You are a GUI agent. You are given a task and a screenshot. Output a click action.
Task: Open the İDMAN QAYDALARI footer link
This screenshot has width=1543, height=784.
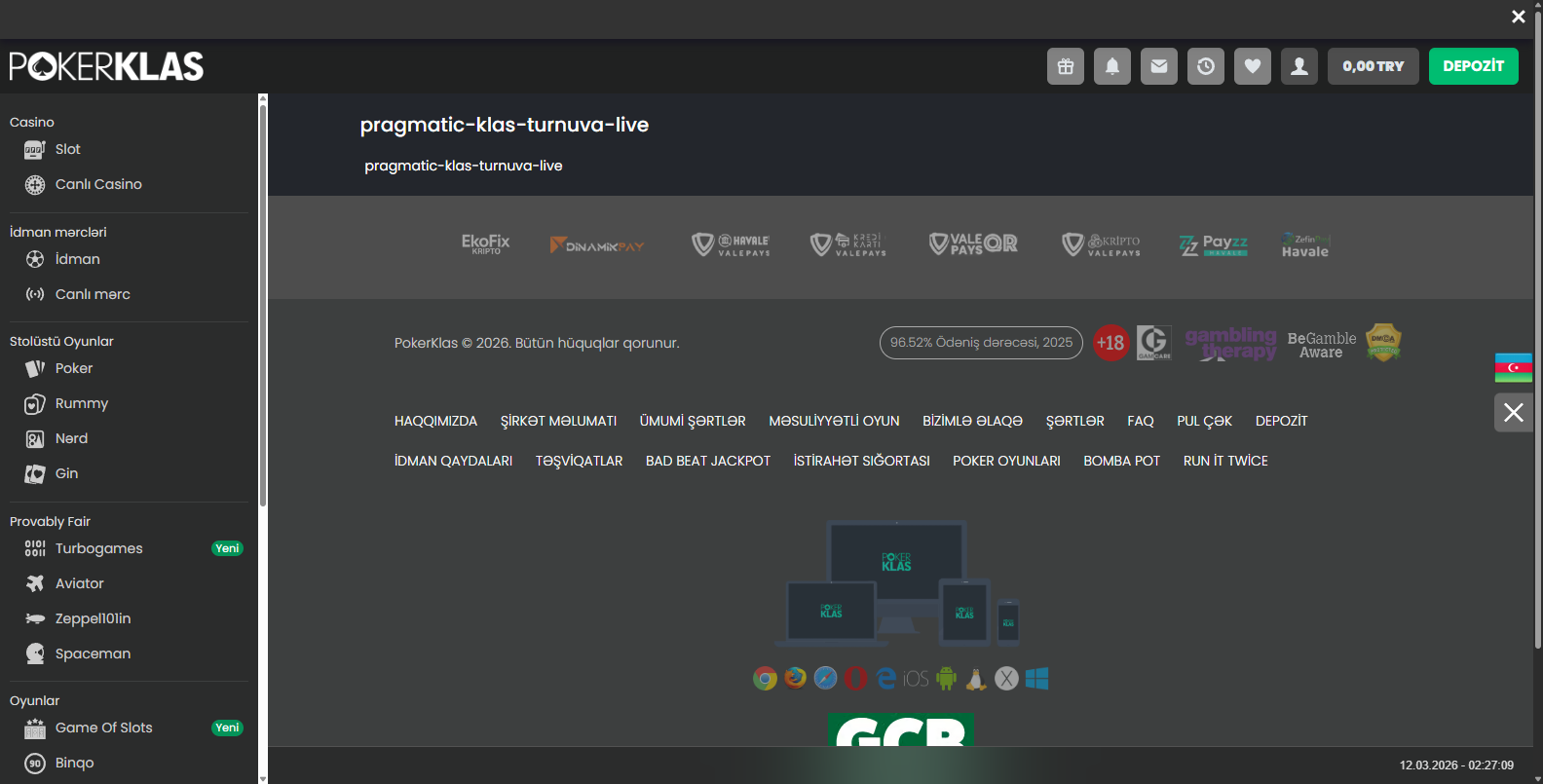coord(453,461)
